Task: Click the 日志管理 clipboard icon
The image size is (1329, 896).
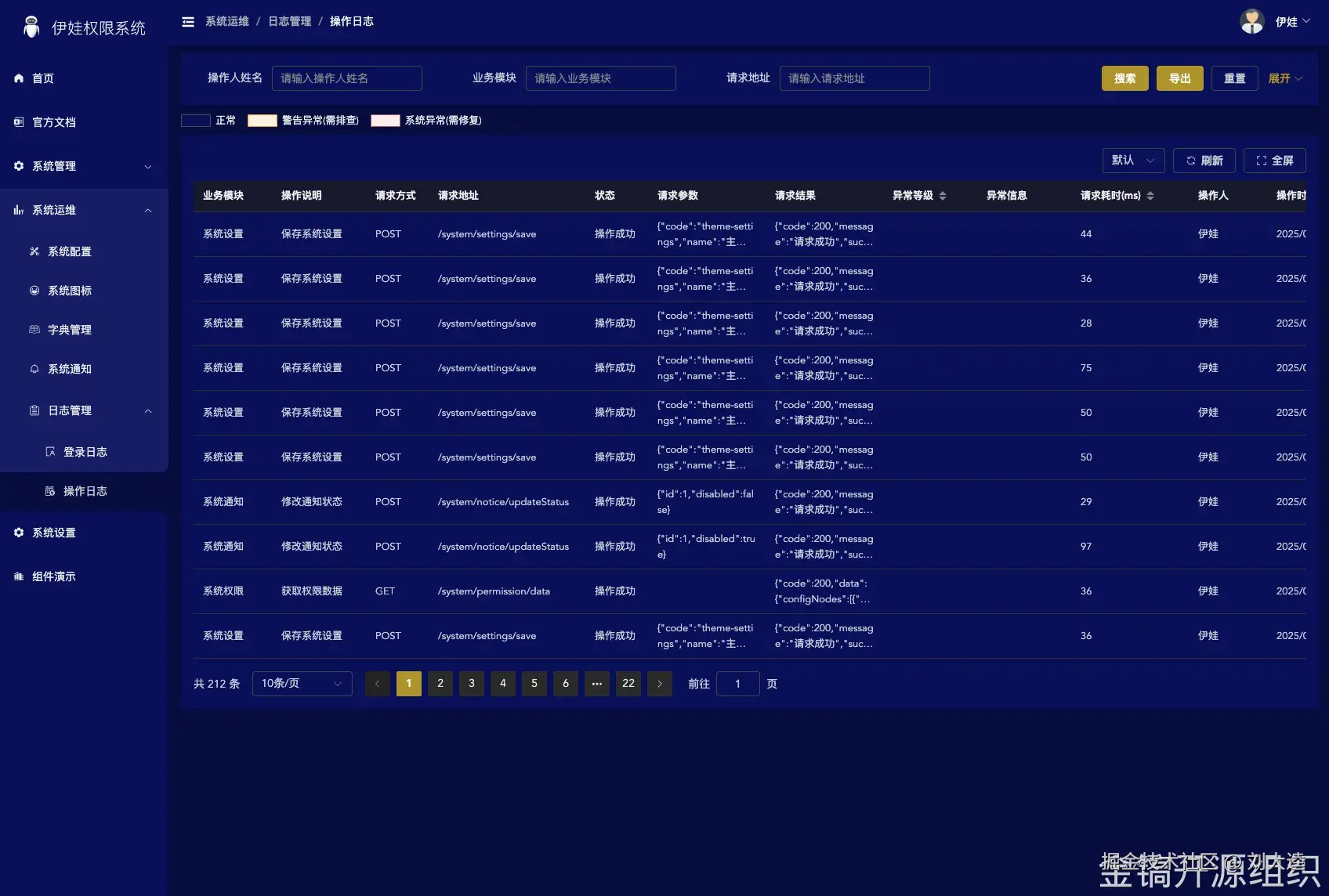Action: (x=34, y=410)
